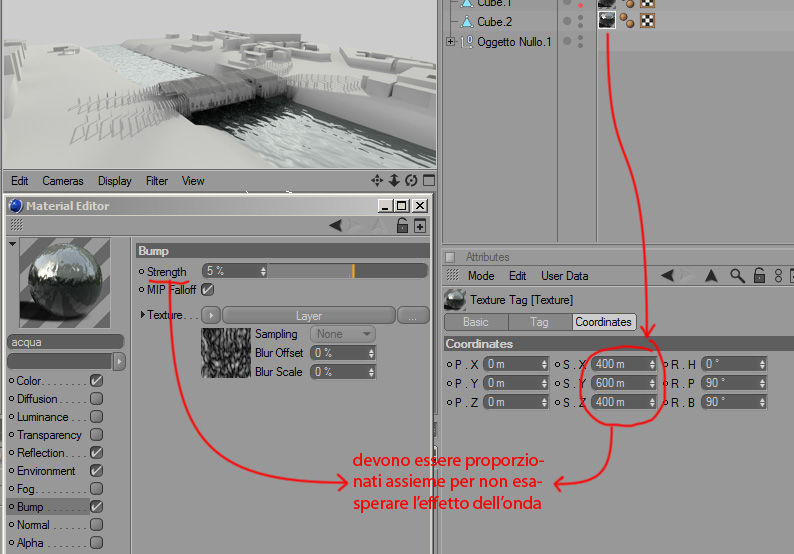Click the Material Editor back arrow
Viewport: 794px width, 554px height.
click(335, 225)
